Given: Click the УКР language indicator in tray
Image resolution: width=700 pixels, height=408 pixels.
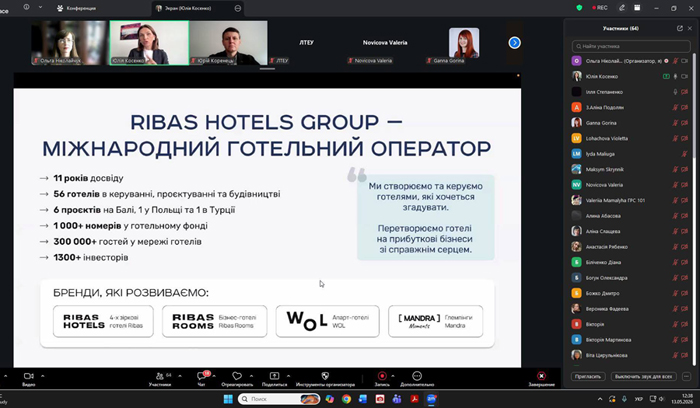Looking at the screenshot, I should [x=639, y=399].
